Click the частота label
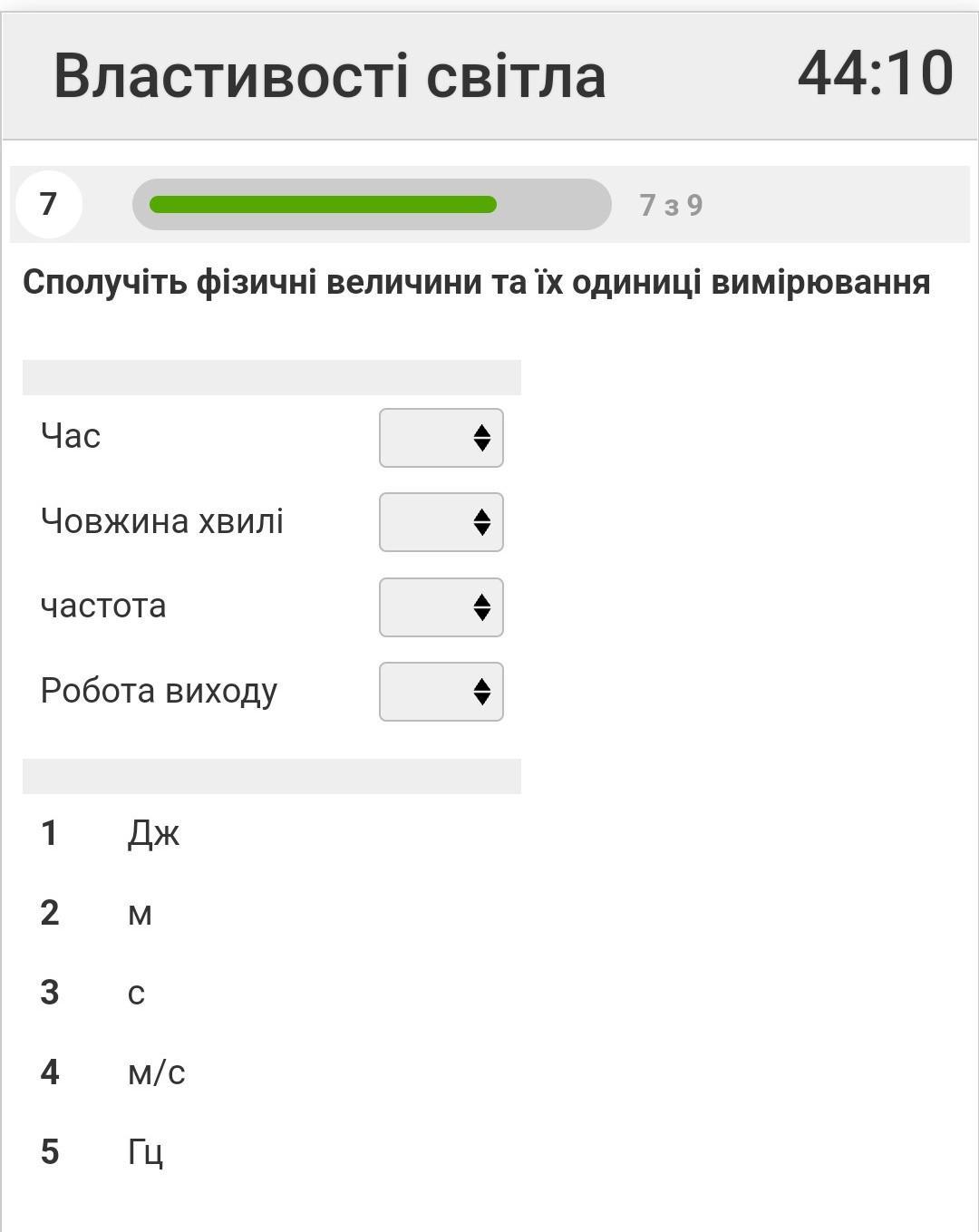Viewport: 979px width, 1232px height. tap(103, 606)
